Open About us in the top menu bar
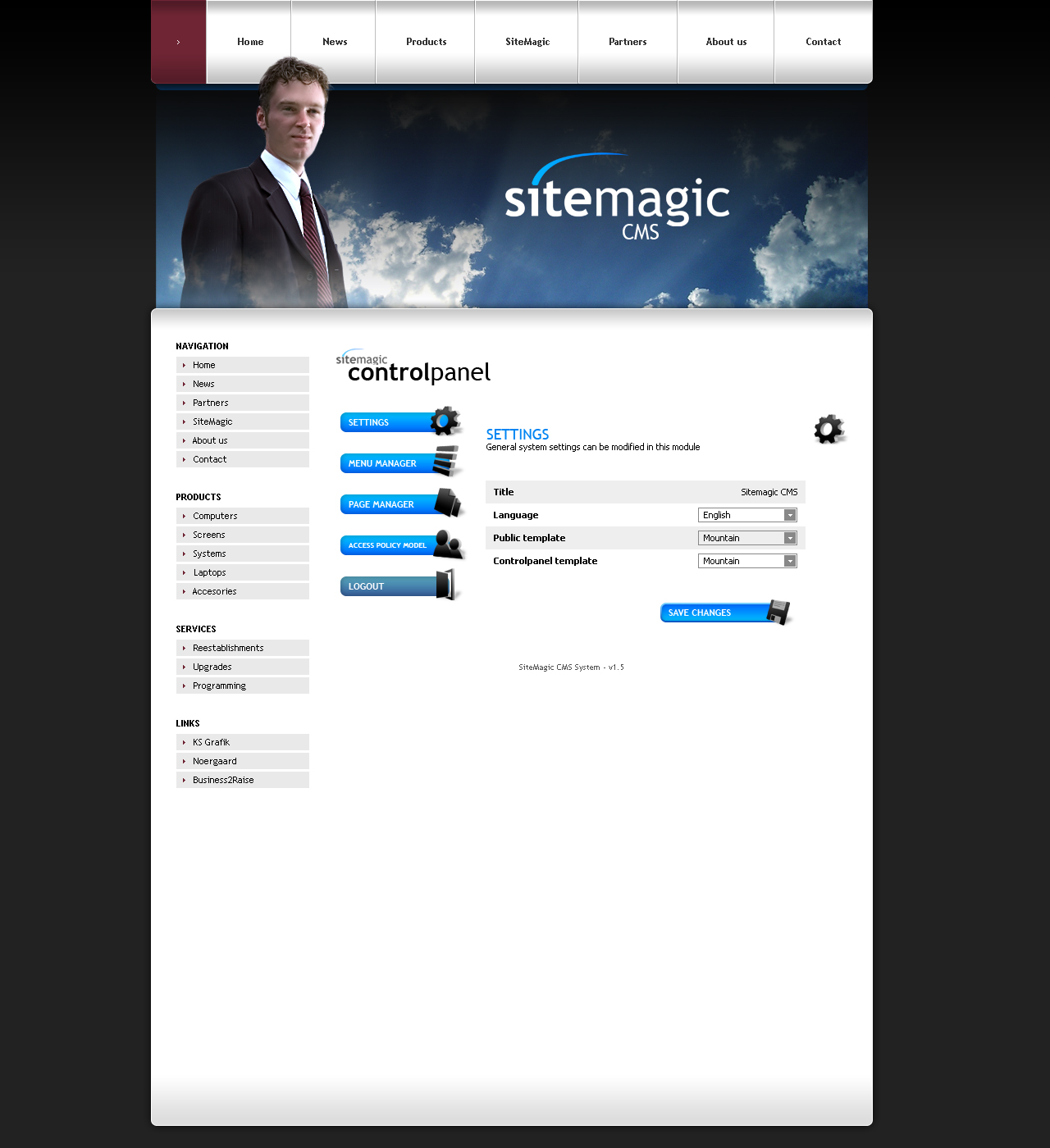The image size is (1050, 1148). [x=726, y=42]
